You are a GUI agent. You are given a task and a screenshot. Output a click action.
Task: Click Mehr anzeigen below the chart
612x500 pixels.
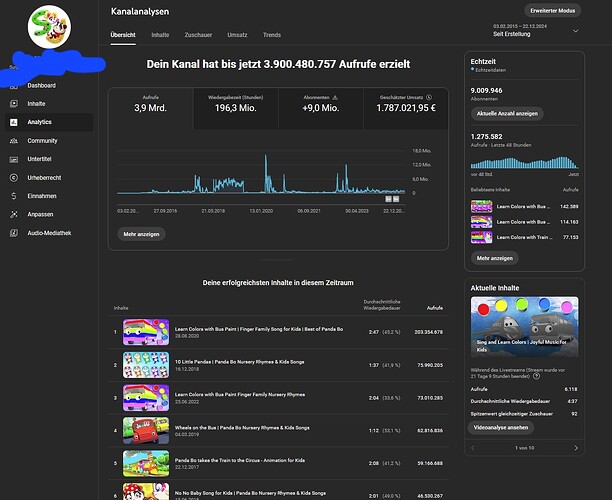[141, 234]
